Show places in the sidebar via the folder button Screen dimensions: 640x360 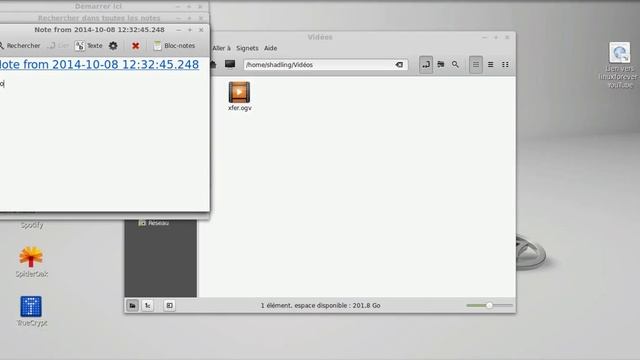click(x=132, y=305)
